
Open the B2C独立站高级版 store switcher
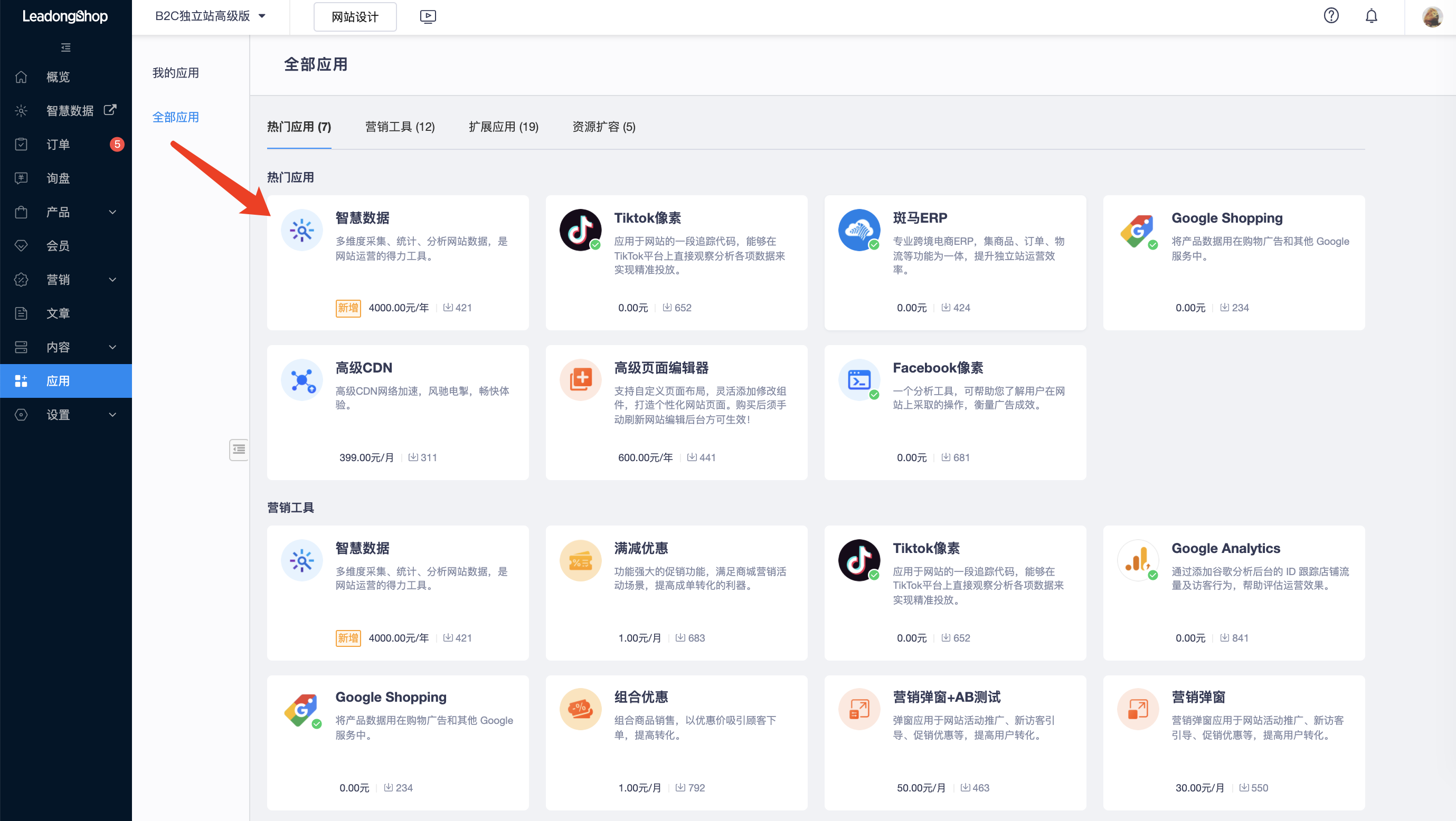point(210,16)
